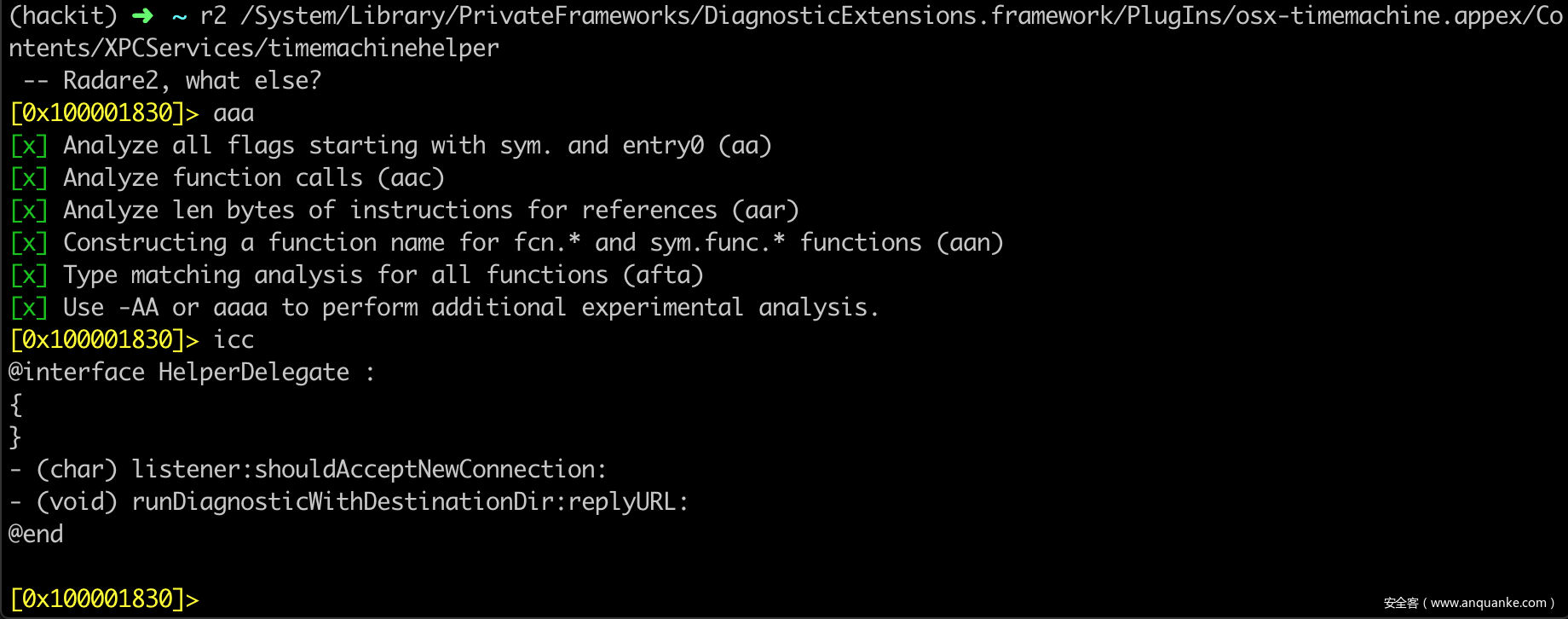Click the green arrow in shell prompt
The image size is (1568, 619).
point(142,16)
